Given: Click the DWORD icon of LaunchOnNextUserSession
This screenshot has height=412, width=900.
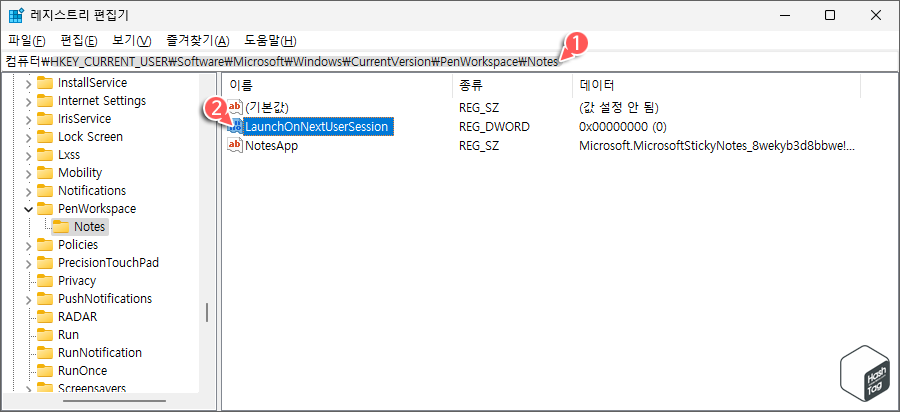Looking at the screenshot, I should (235, 127).
